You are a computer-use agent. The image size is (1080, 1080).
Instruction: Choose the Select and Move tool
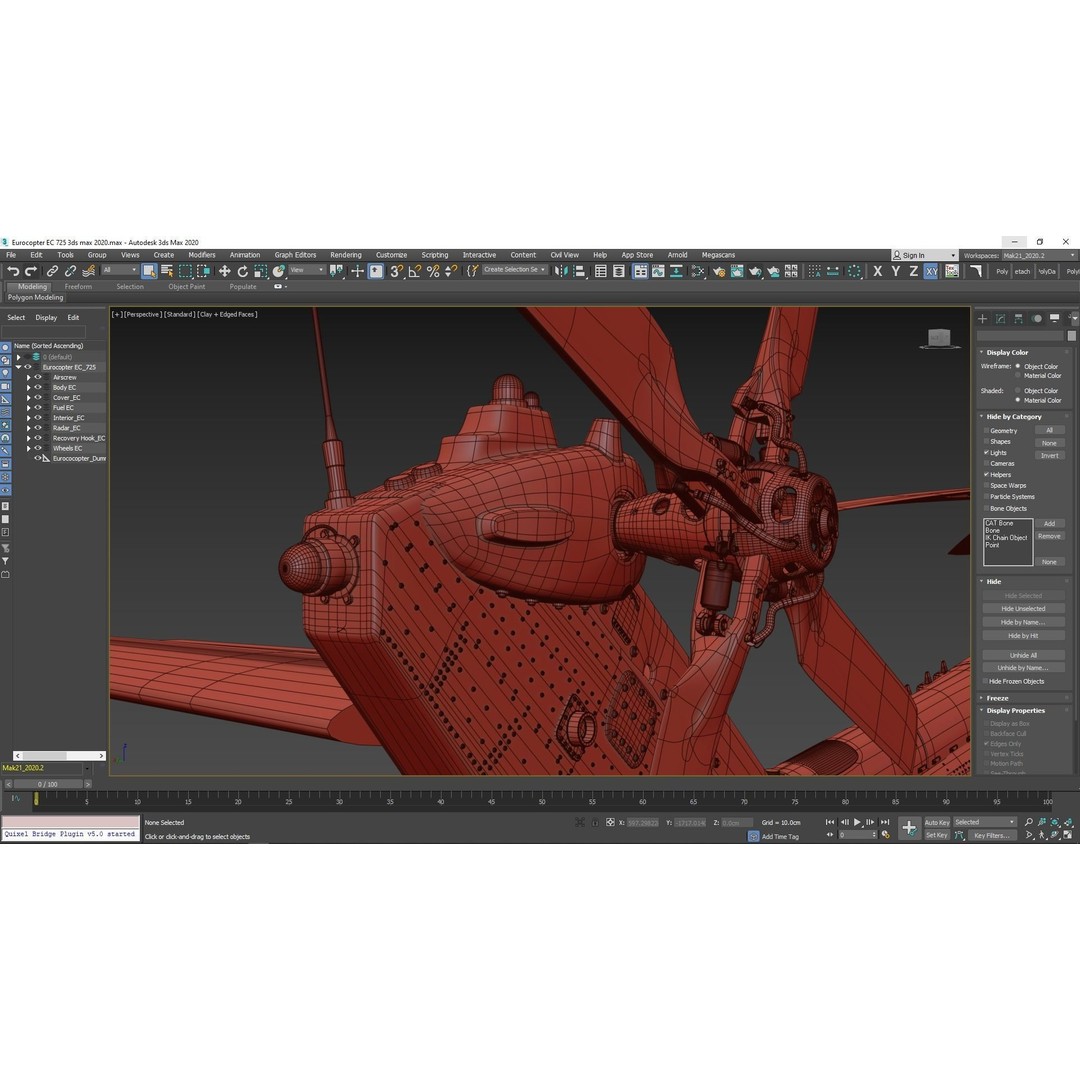tap(225, 271)
